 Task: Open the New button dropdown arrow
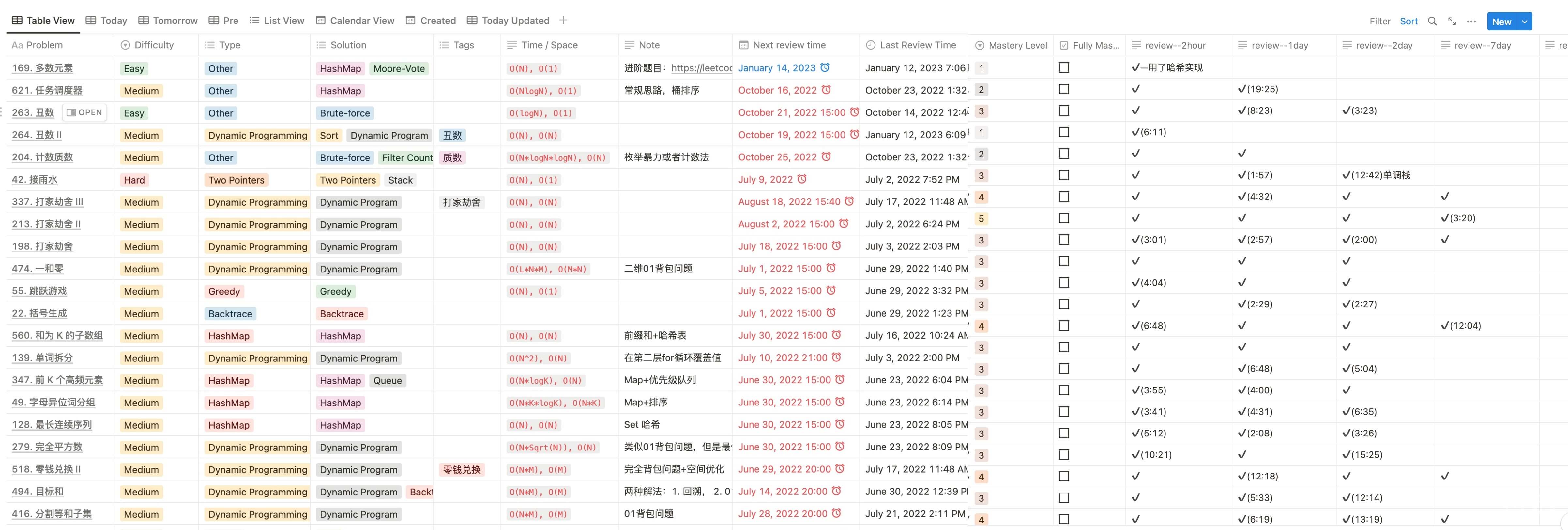[x=1524, y=21]
